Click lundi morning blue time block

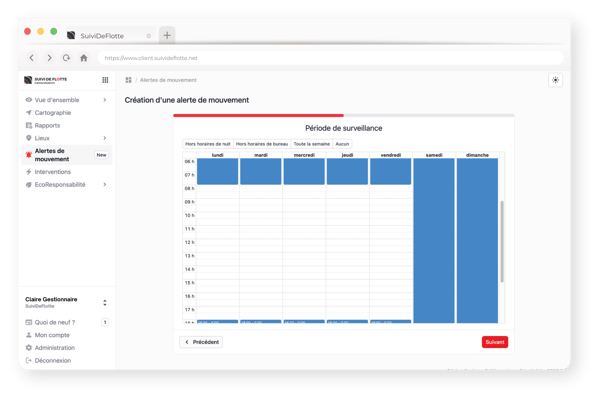[217, 171]
